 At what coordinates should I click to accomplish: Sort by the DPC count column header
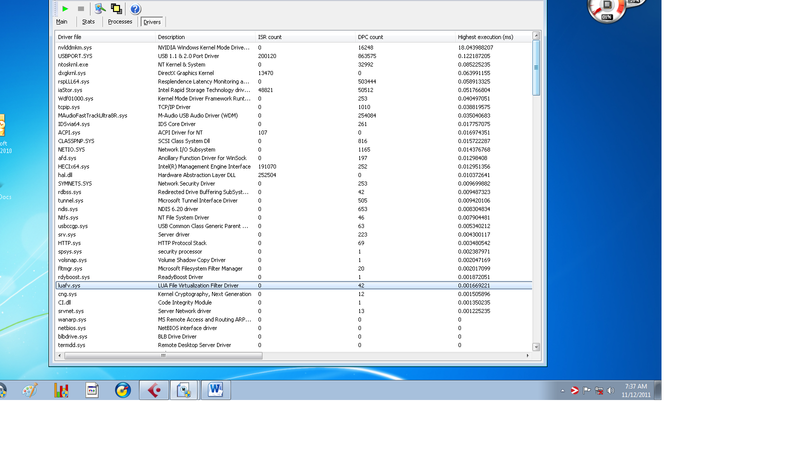pos(405,37)
